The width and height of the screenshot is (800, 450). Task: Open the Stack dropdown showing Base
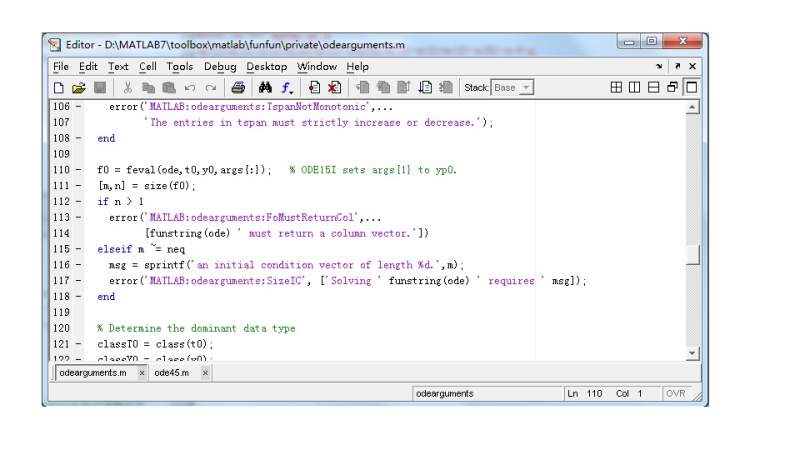coord(512,88)
